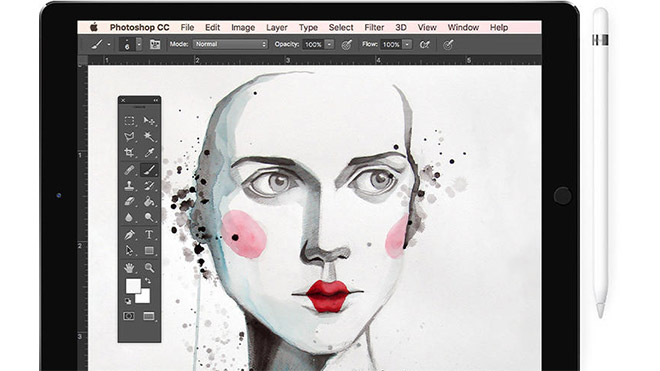This screenshot has width=660, height=371.
Task: Open the Mode Normal blend dropdown
Action: coord(230,44)
